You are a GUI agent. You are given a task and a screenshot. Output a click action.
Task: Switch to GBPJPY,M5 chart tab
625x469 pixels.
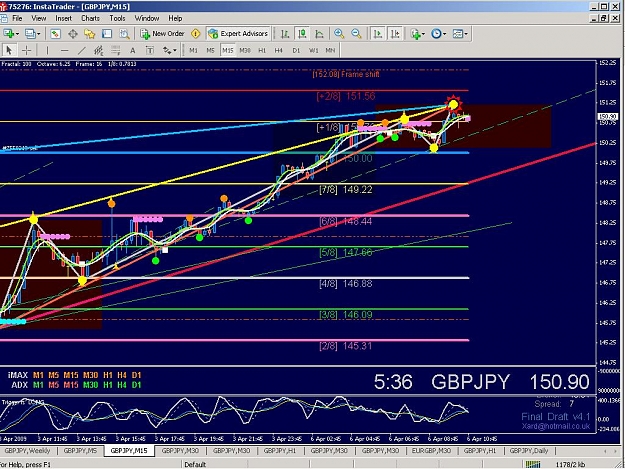[80, 451]
